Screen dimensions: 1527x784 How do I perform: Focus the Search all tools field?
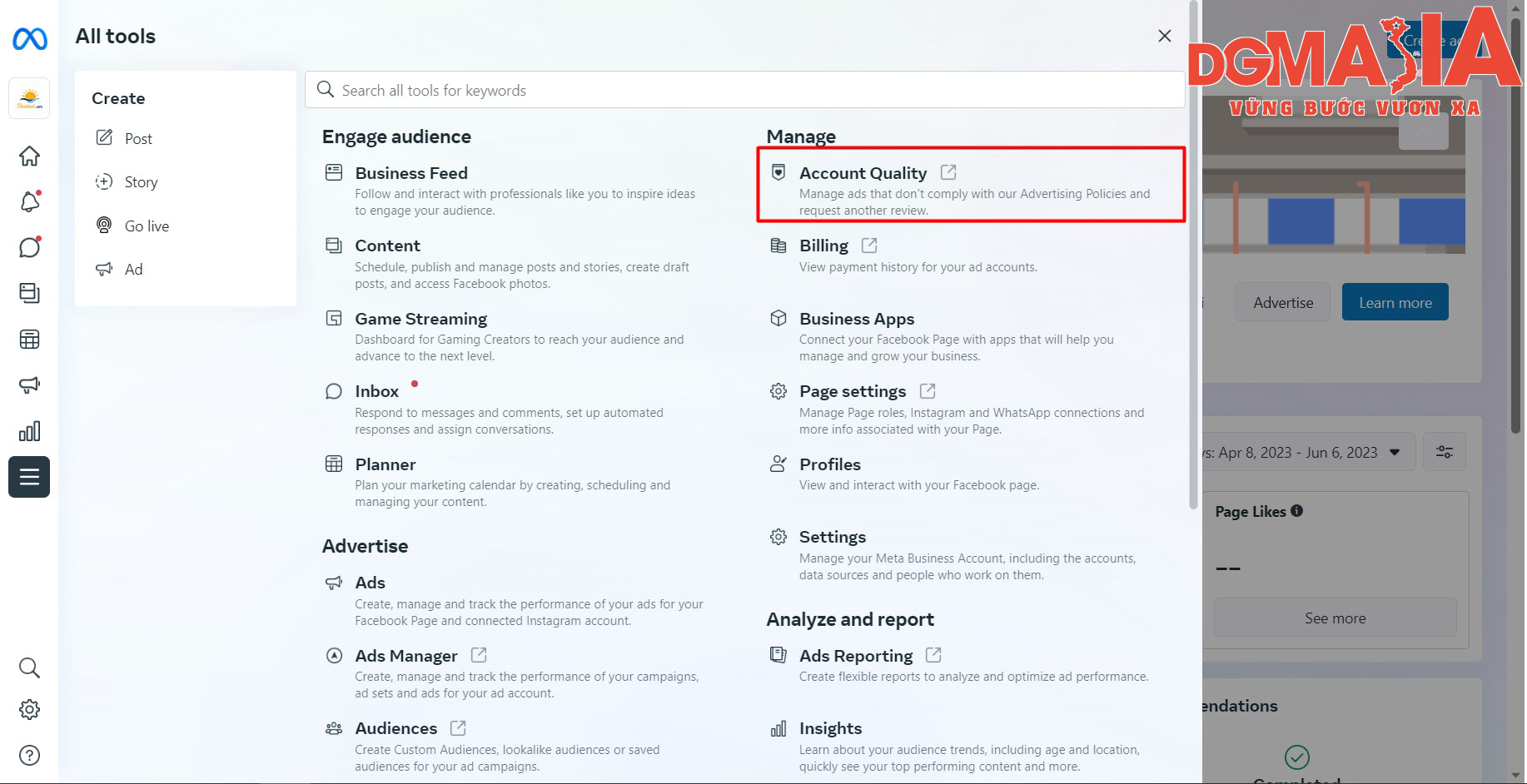tap(744, 90)
